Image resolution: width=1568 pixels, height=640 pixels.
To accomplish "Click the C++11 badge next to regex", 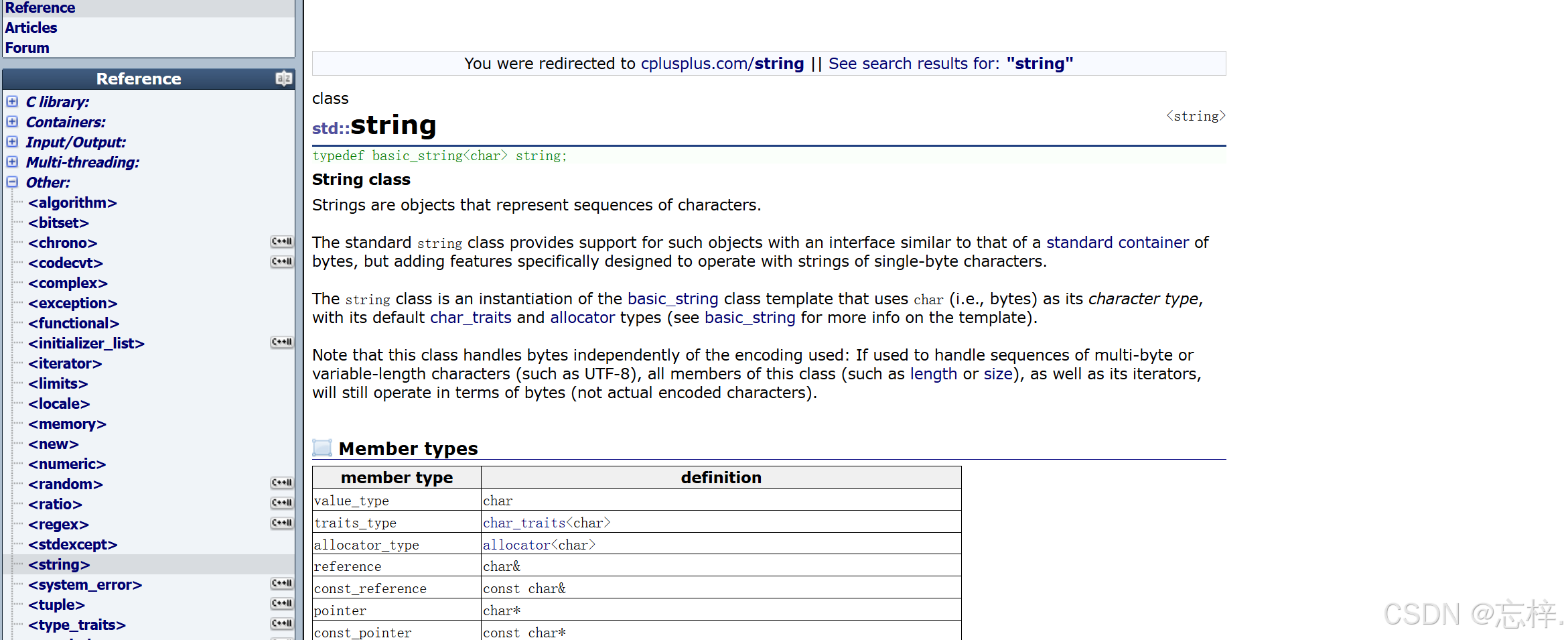I will coord(282,523).
